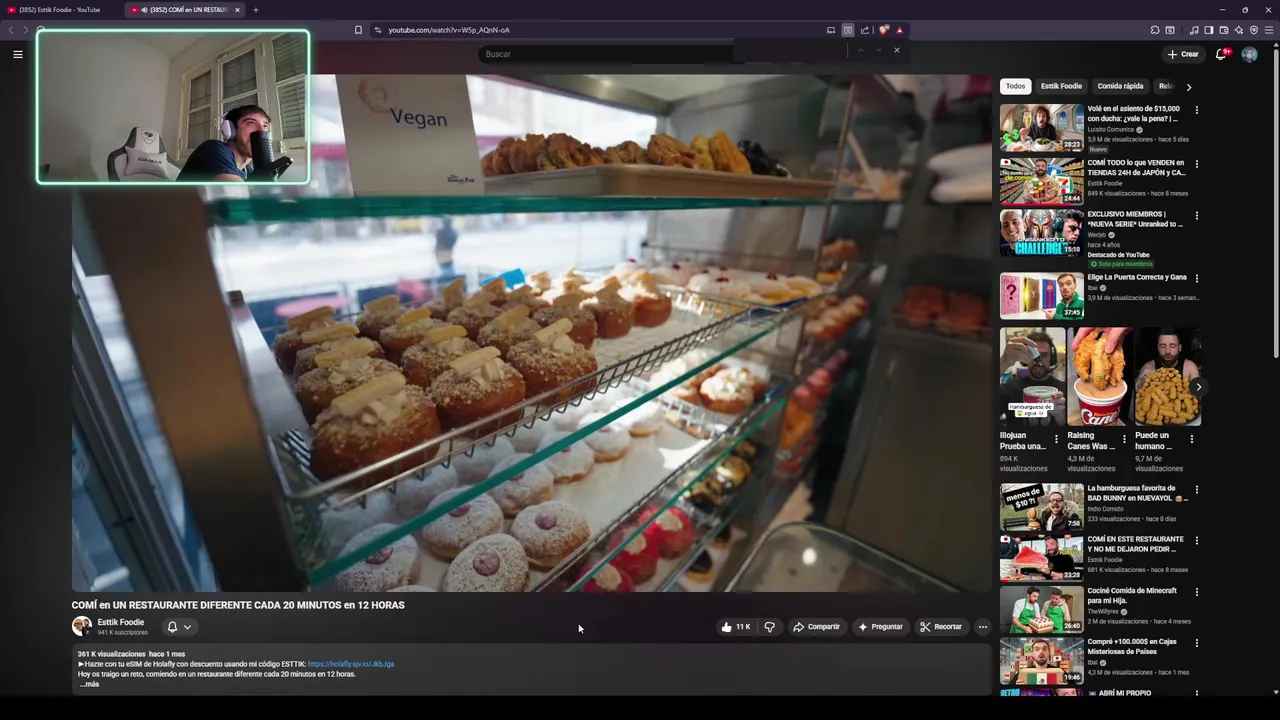
Task: Click the Esttik Foodie channel avatar
Action: click(82, 627)
